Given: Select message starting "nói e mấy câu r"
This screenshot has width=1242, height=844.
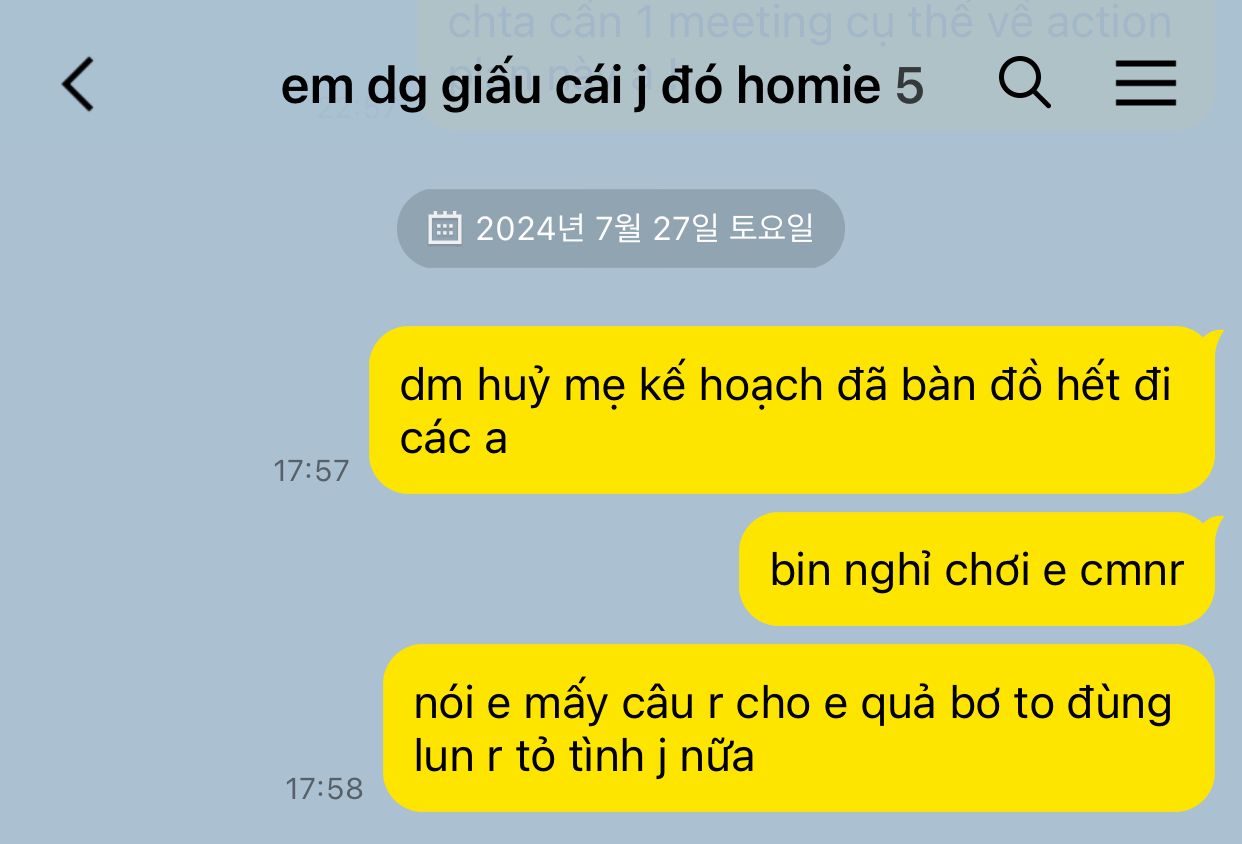Looking at the screenshot, I should (x=799, y=728).
